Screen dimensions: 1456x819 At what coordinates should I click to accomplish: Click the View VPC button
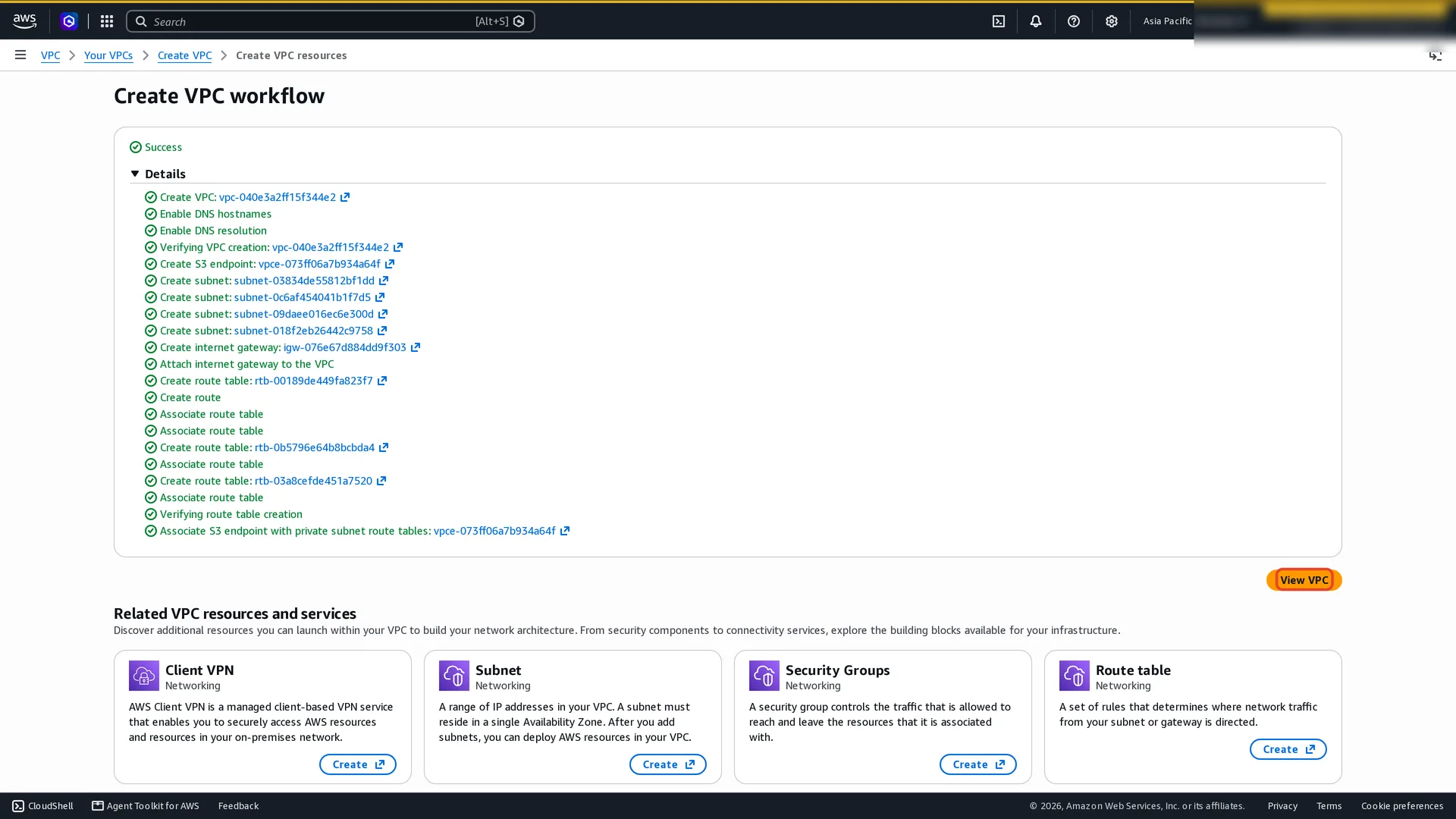(x=1304, y=580)
